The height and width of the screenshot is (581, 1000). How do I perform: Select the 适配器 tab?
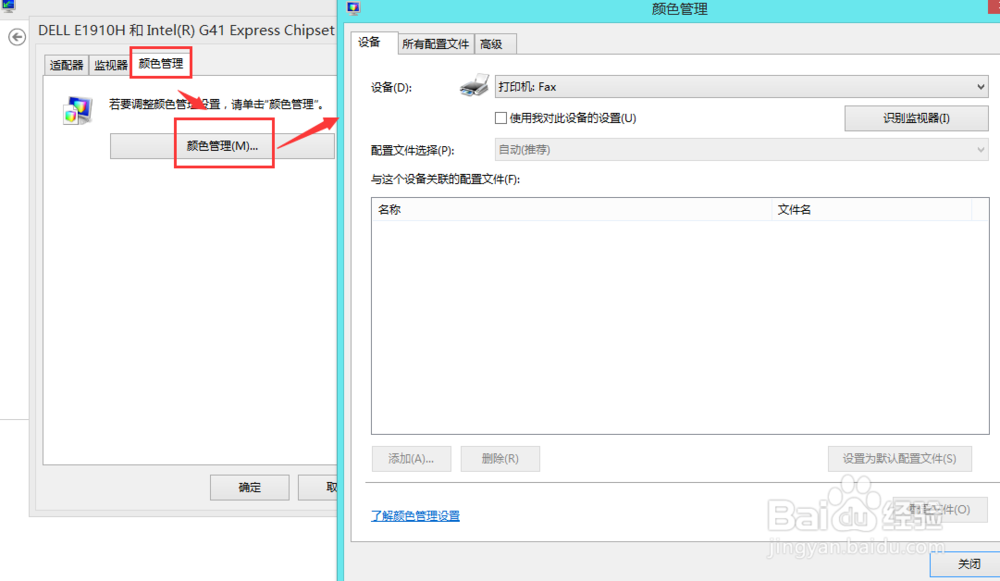click(x=65, y=64)
